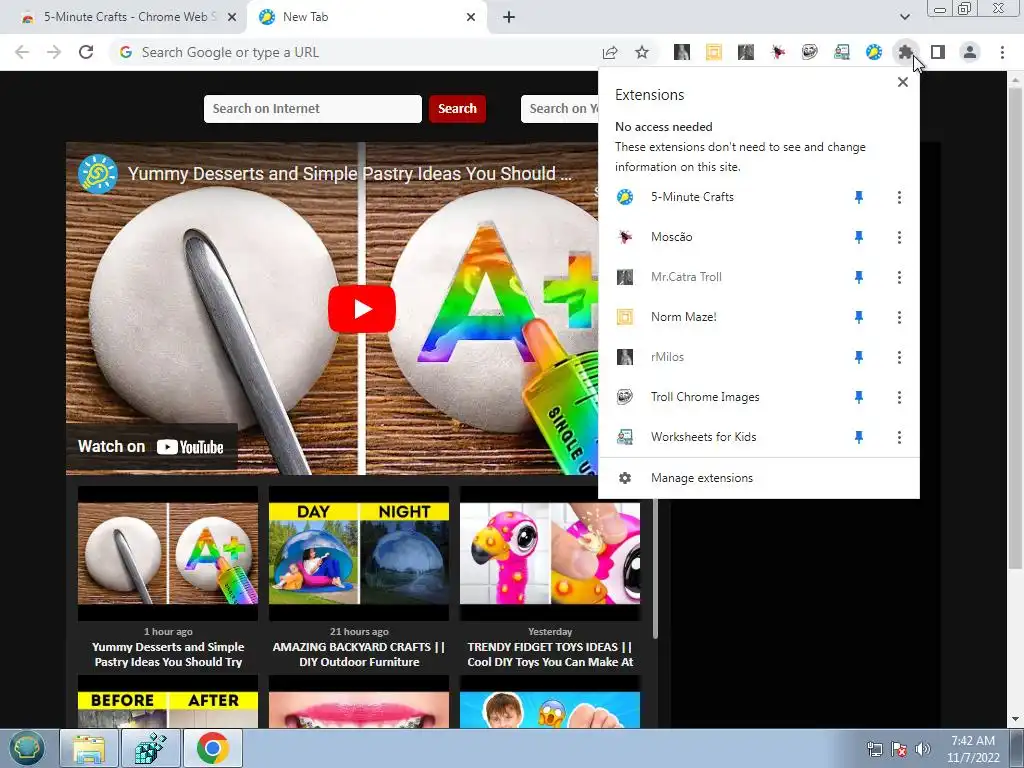Open Windows Explorer from the taskbar
The width and height of the screenshot is (1024, 768).
89,748
